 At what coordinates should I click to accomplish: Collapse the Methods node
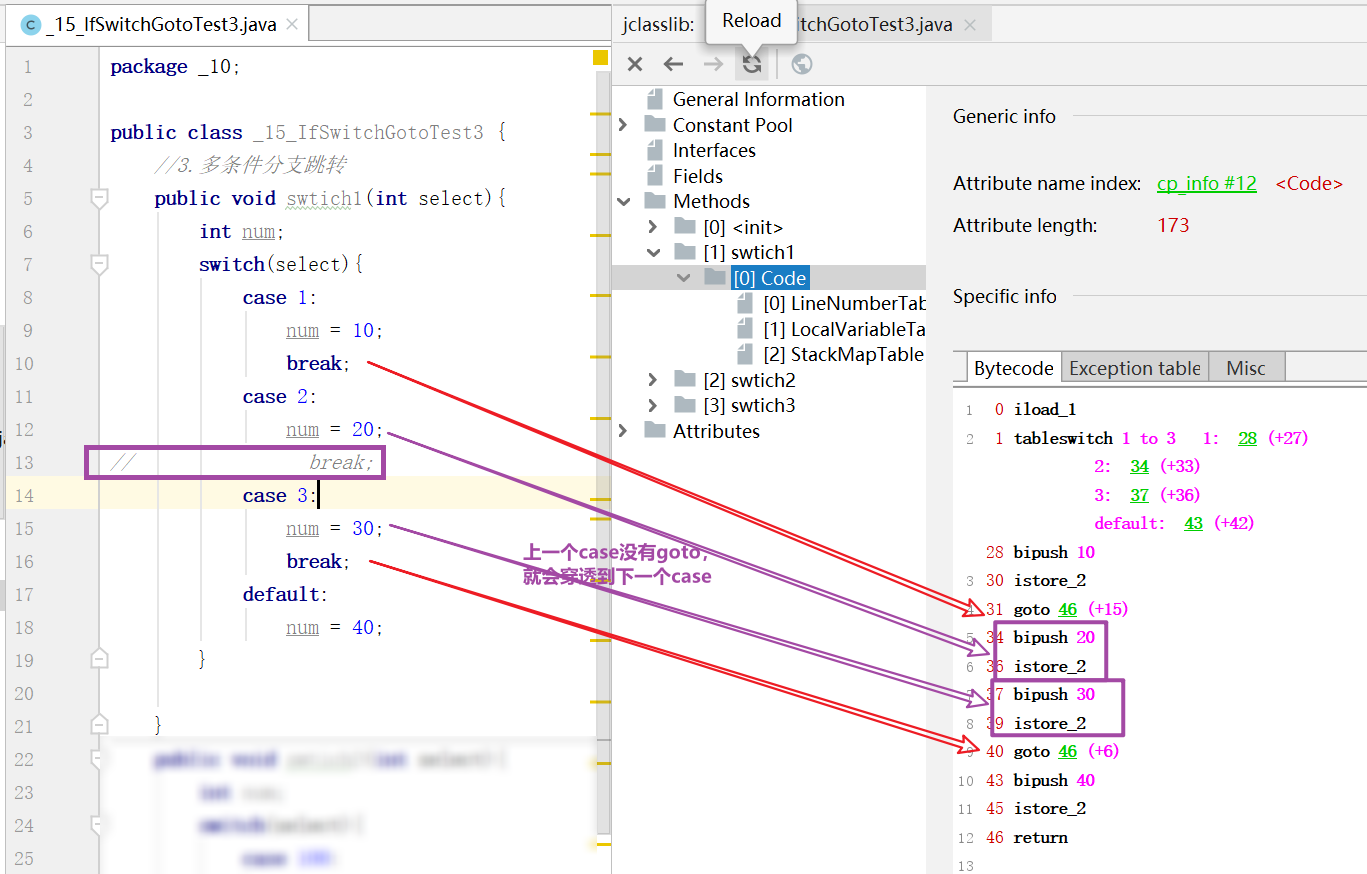click(x=624, y=201)
